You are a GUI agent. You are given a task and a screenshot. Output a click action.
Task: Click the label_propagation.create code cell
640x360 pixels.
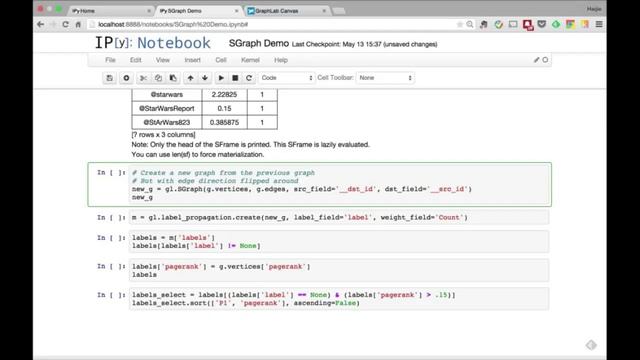[339, 218]
